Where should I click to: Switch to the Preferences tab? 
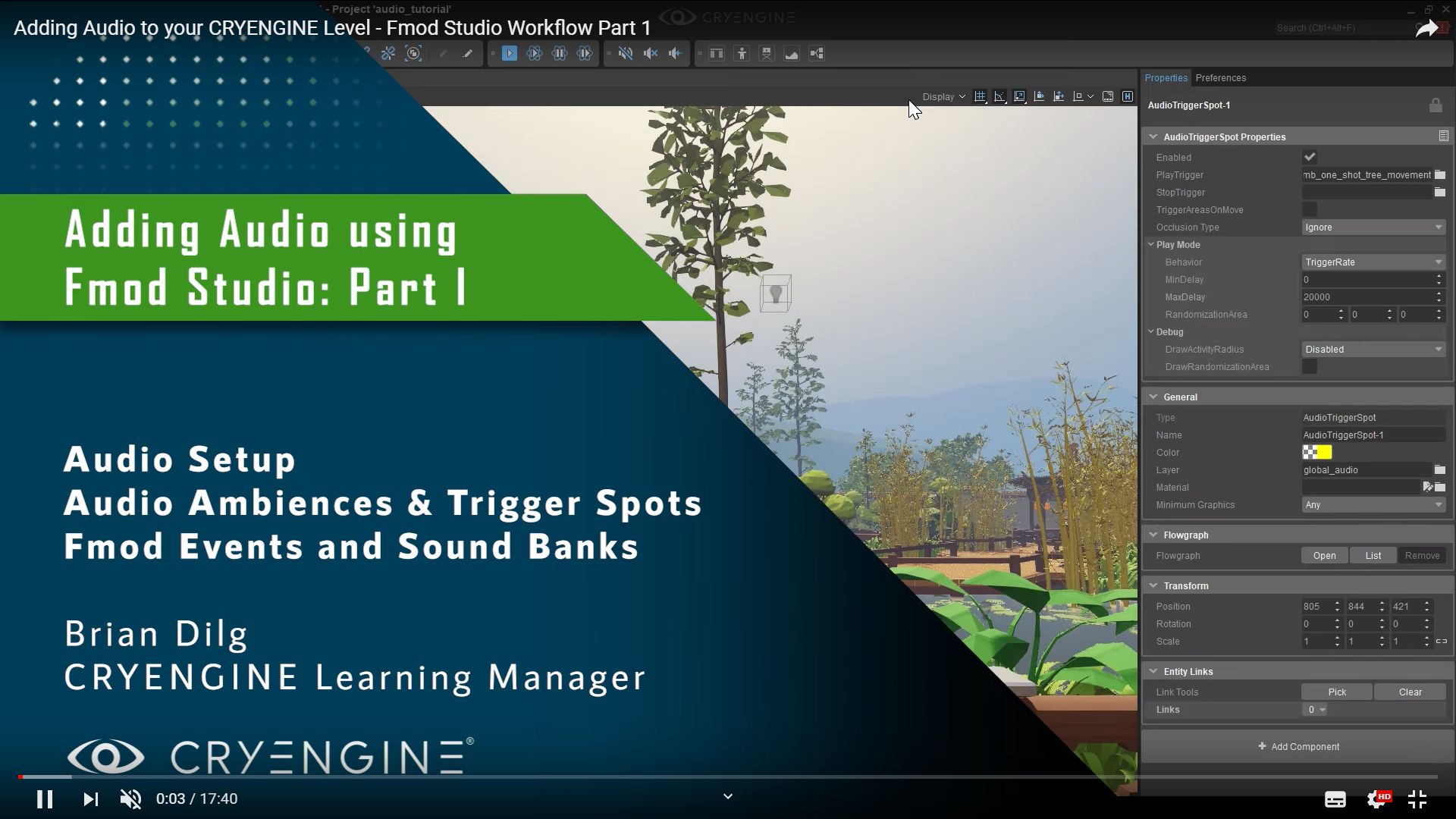coord(1220,78)
